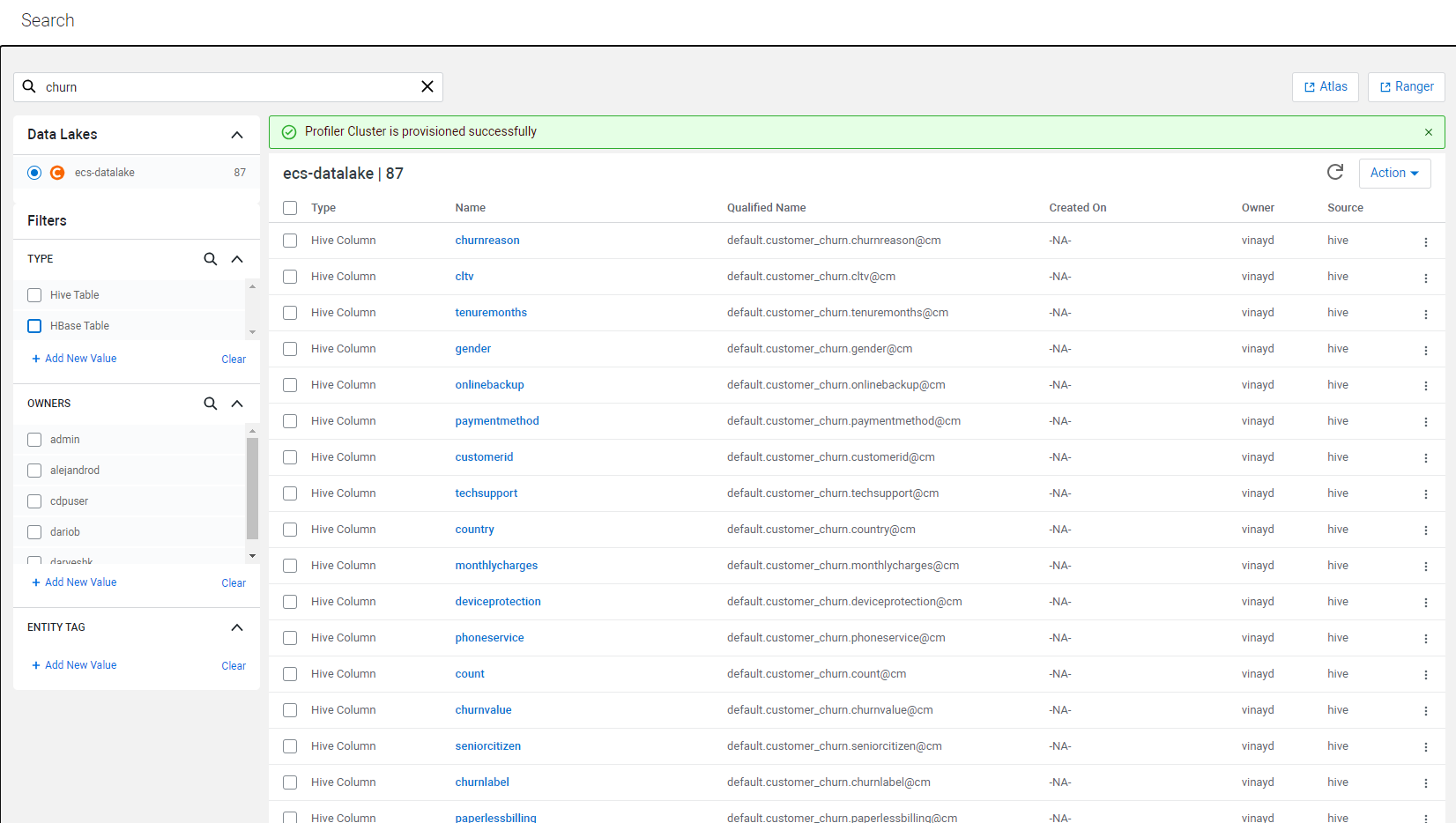The height and width of the screenshot is (823, 1456).
Task: Check the Hive Table type filter
Action: (34, 295)
